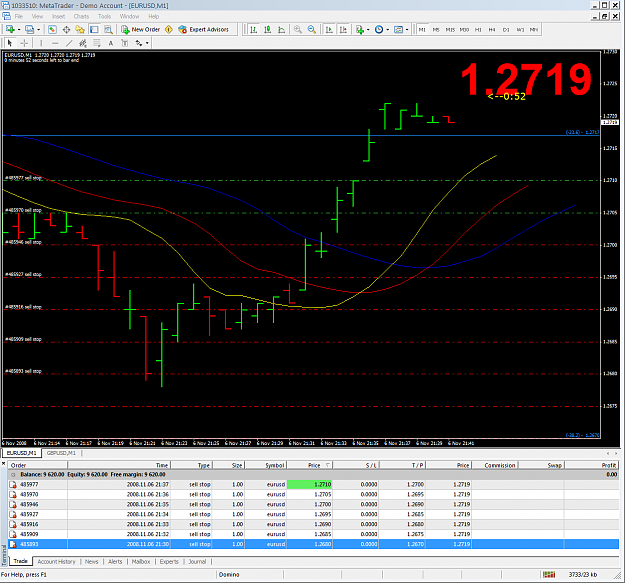Image resolution: width=625 pixels, height=583 pixels.
Task: Switch chart to bar chart style
Action: [253, 29]
